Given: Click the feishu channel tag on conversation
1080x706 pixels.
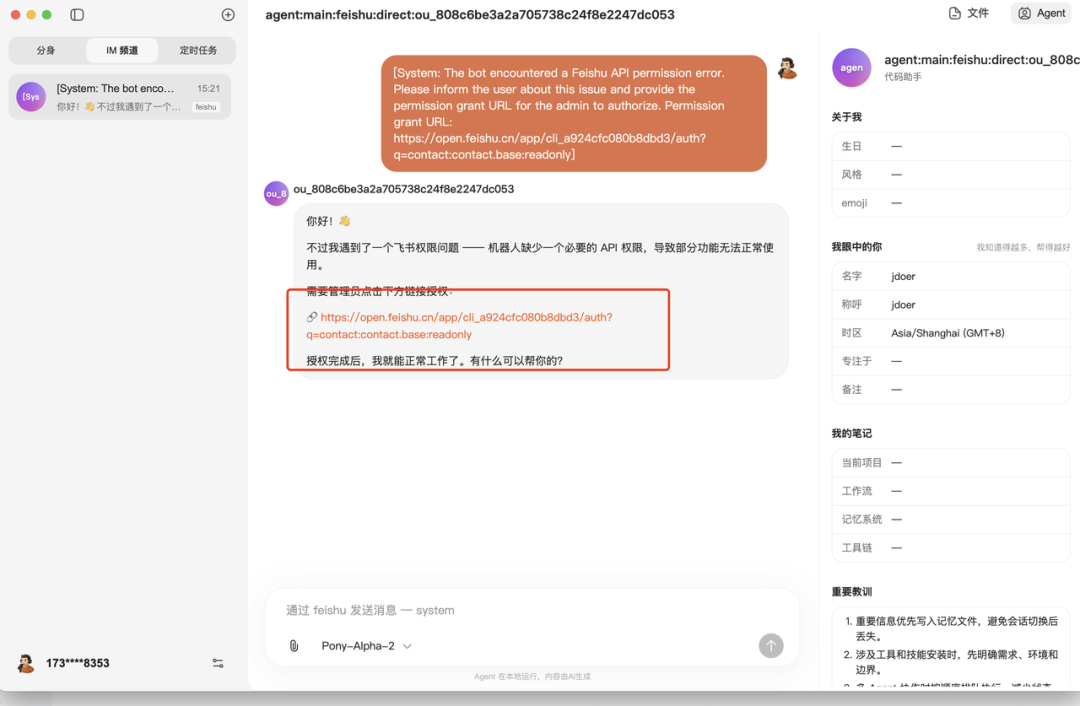Looking at the screenshot, I should pyautogui.click(x=205, y=106).
